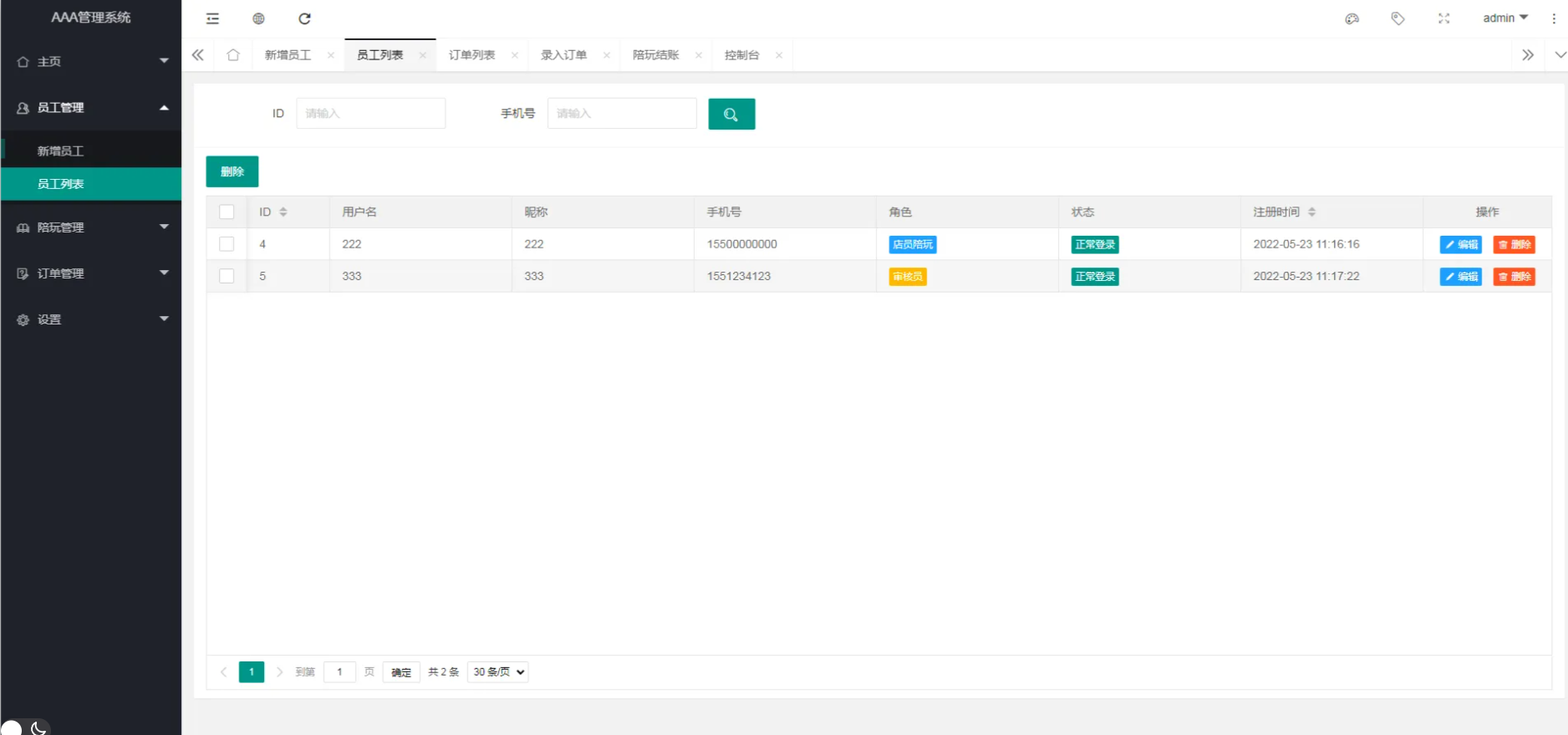Image resolution: width=1568 pixels, height=735 pixels.
Task: Collapse the 员工管理 sidebar menu
Action: pyautogui.click(x=91, y=107)
